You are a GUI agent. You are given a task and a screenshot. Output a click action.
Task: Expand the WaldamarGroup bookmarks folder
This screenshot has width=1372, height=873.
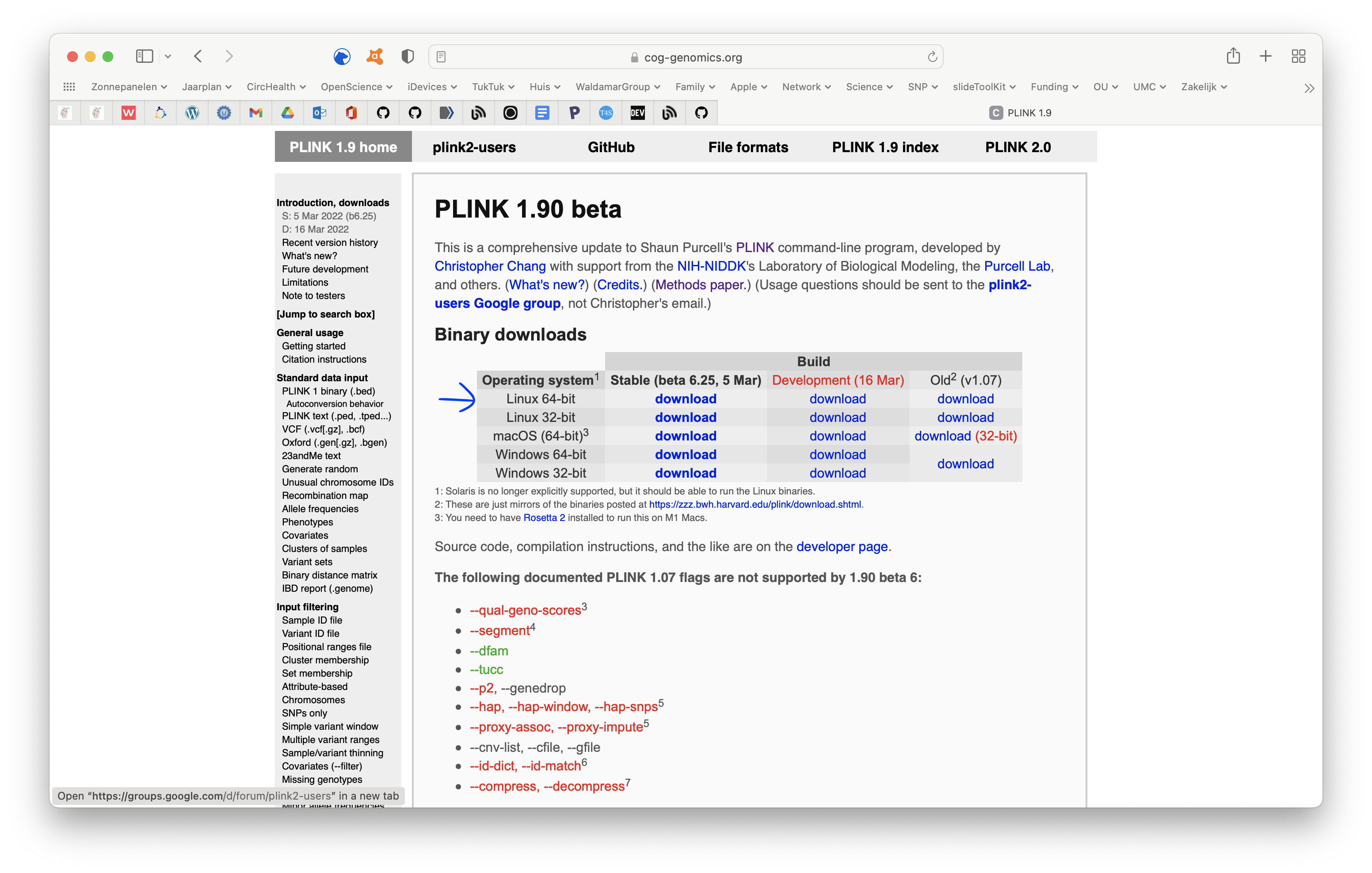coord(618,87)
